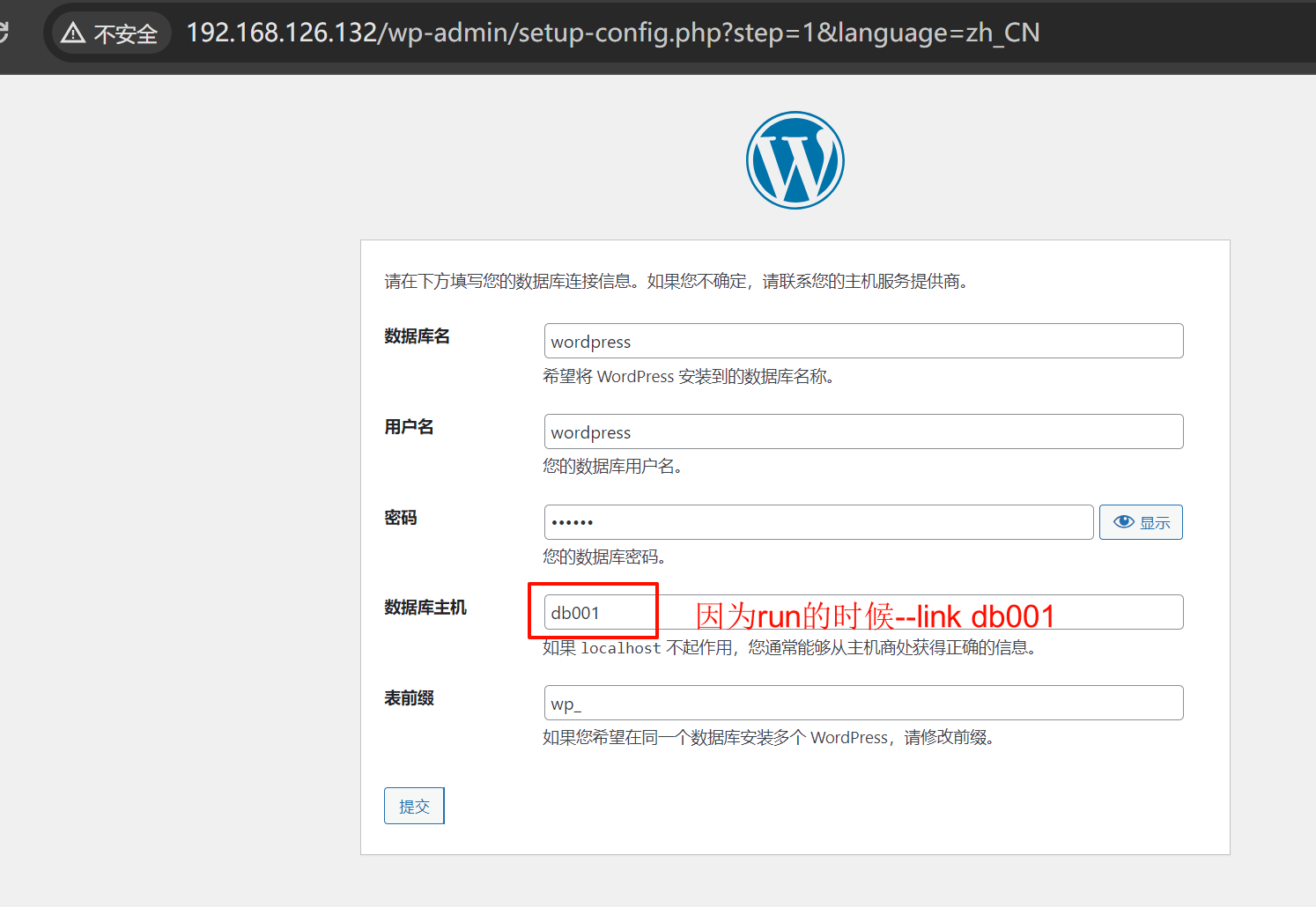This screenshot has height=907, width=1316.
Task: Click the browser address bar URL
Action: (612, 33)
